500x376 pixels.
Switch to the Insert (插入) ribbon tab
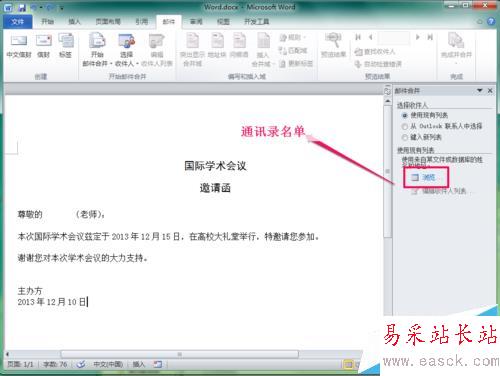pyautogui.click(x=74, y=22)
